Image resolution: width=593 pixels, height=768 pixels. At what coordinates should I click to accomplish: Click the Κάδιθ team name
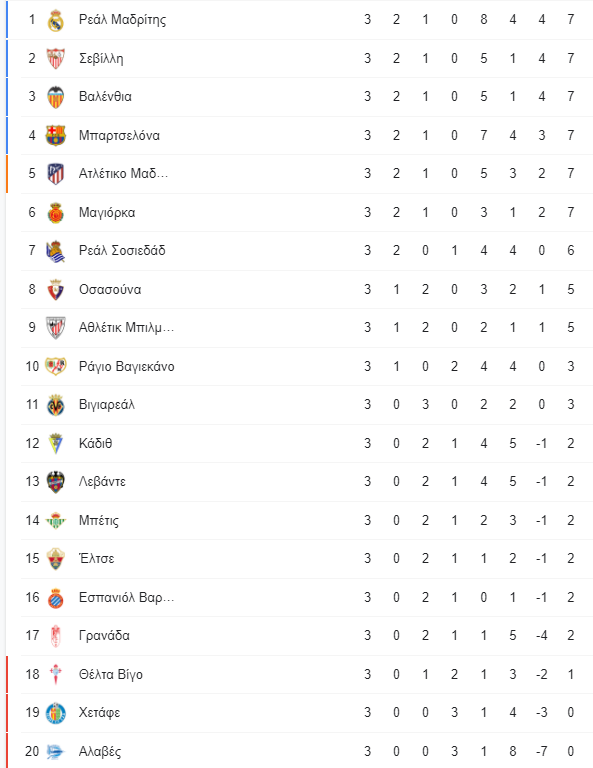[95, 443]
